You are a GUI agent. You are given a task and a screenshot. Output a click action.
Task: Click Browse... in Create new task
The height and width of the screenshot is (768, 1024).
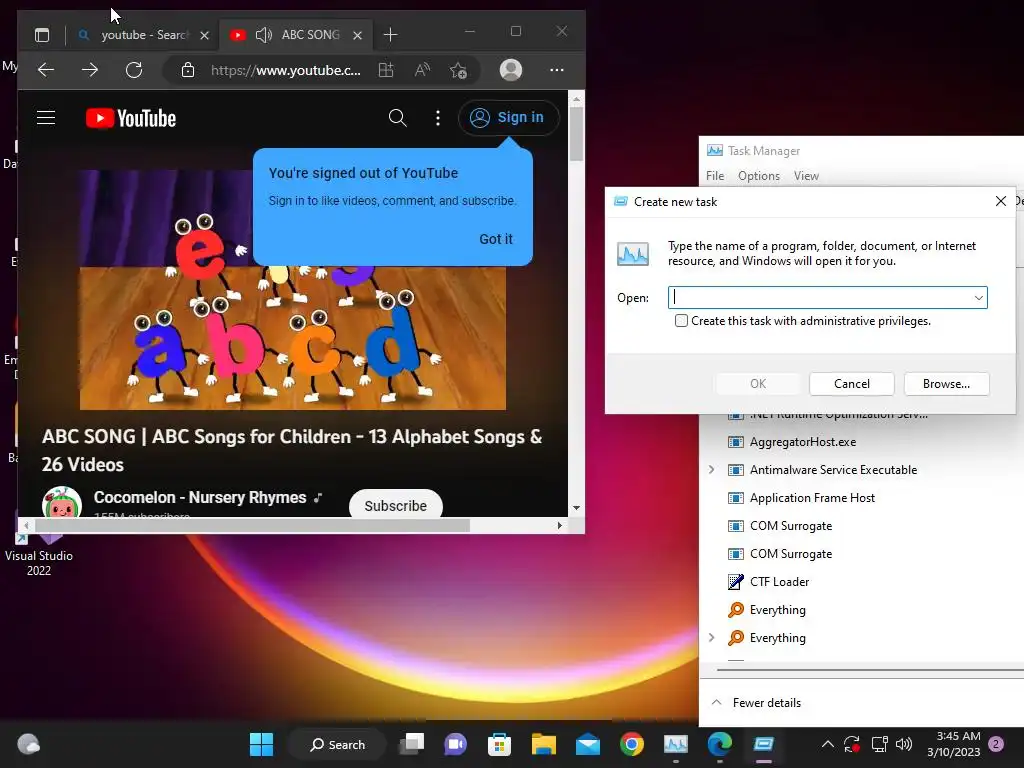(946, 384)
